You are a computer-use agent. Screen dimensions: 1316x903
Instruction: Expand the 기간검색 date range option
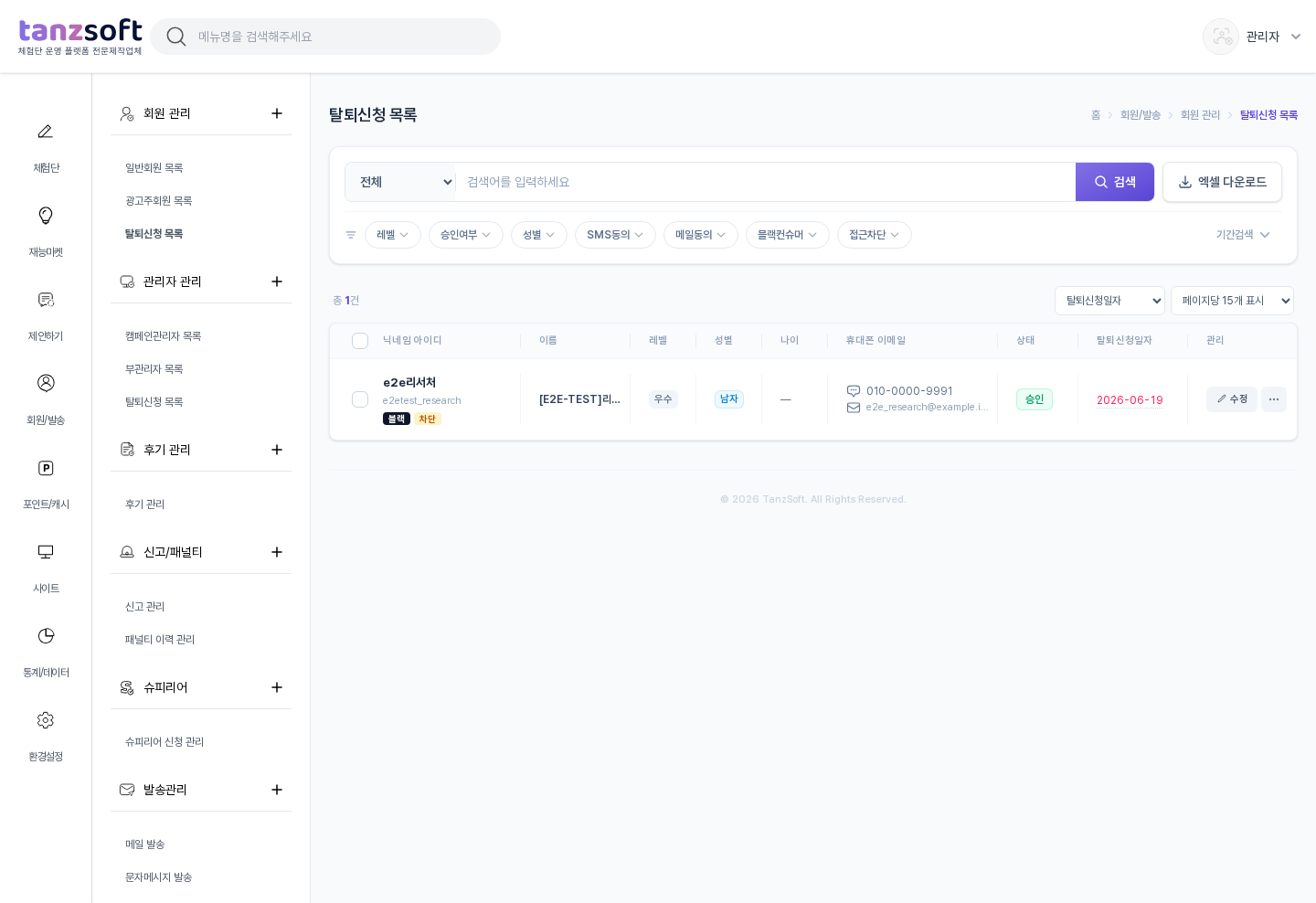click(x=1243, y=235)
